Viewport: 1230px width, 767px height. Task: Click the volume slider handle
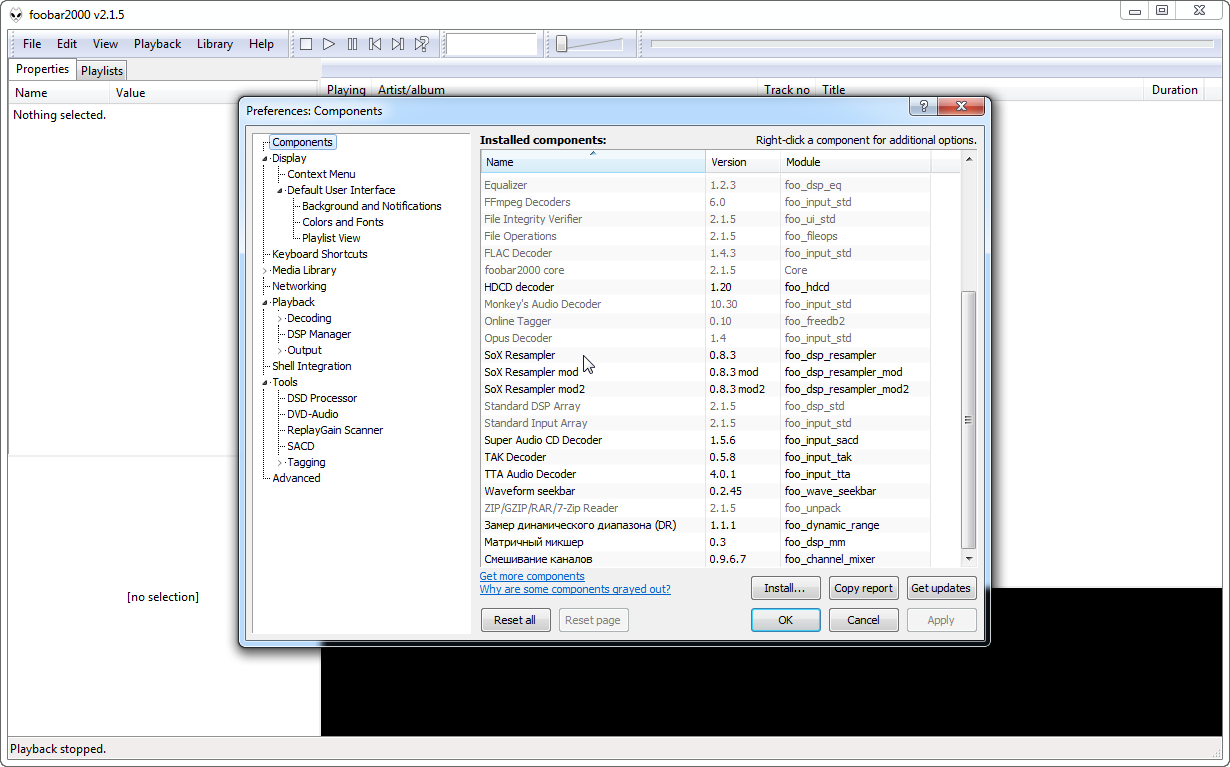[562, 44]
